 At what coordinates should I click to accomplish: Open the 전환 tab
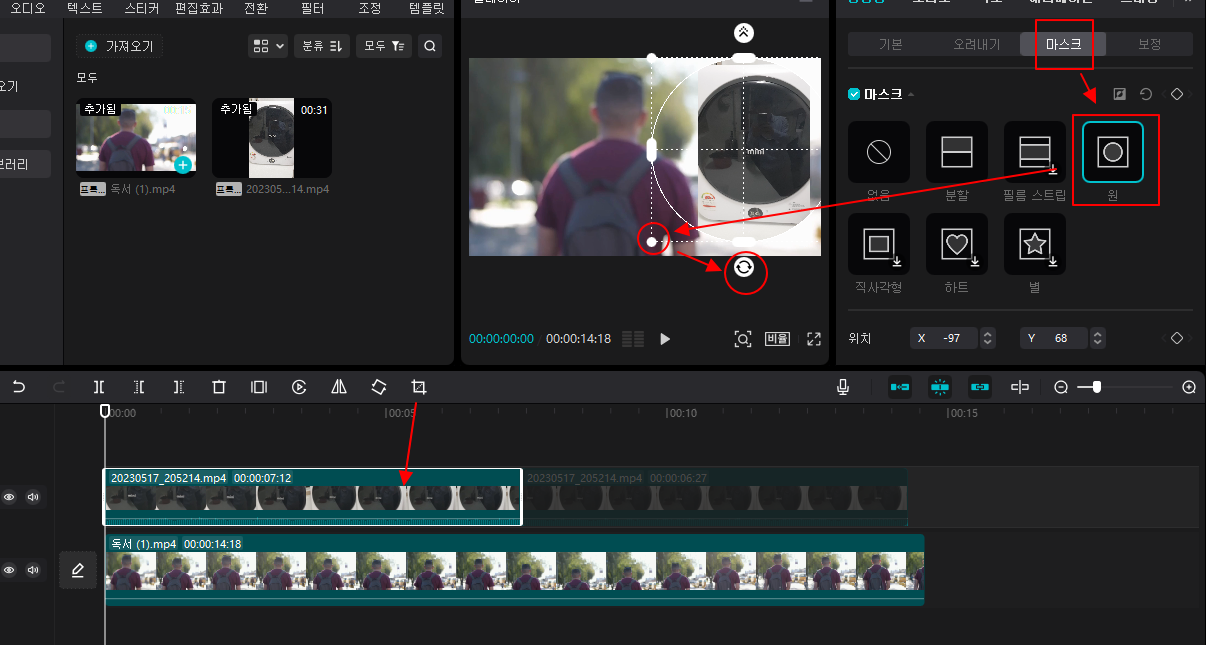(256, 6)
